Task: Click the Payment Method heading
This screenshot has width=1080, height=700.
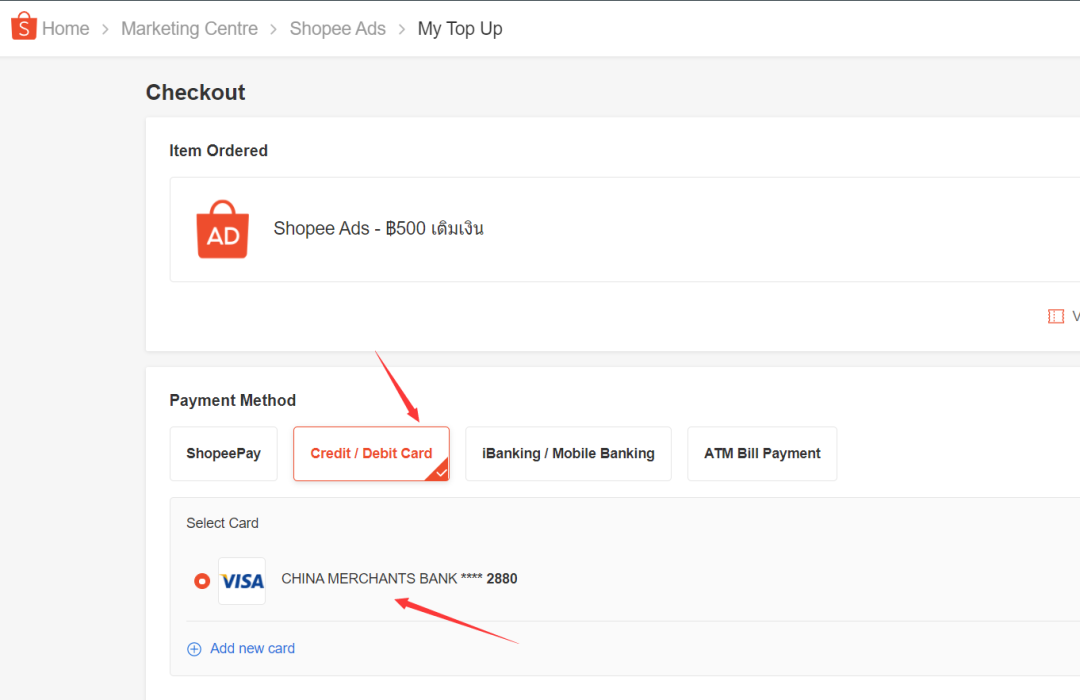Action: click(x=233, y=400)
